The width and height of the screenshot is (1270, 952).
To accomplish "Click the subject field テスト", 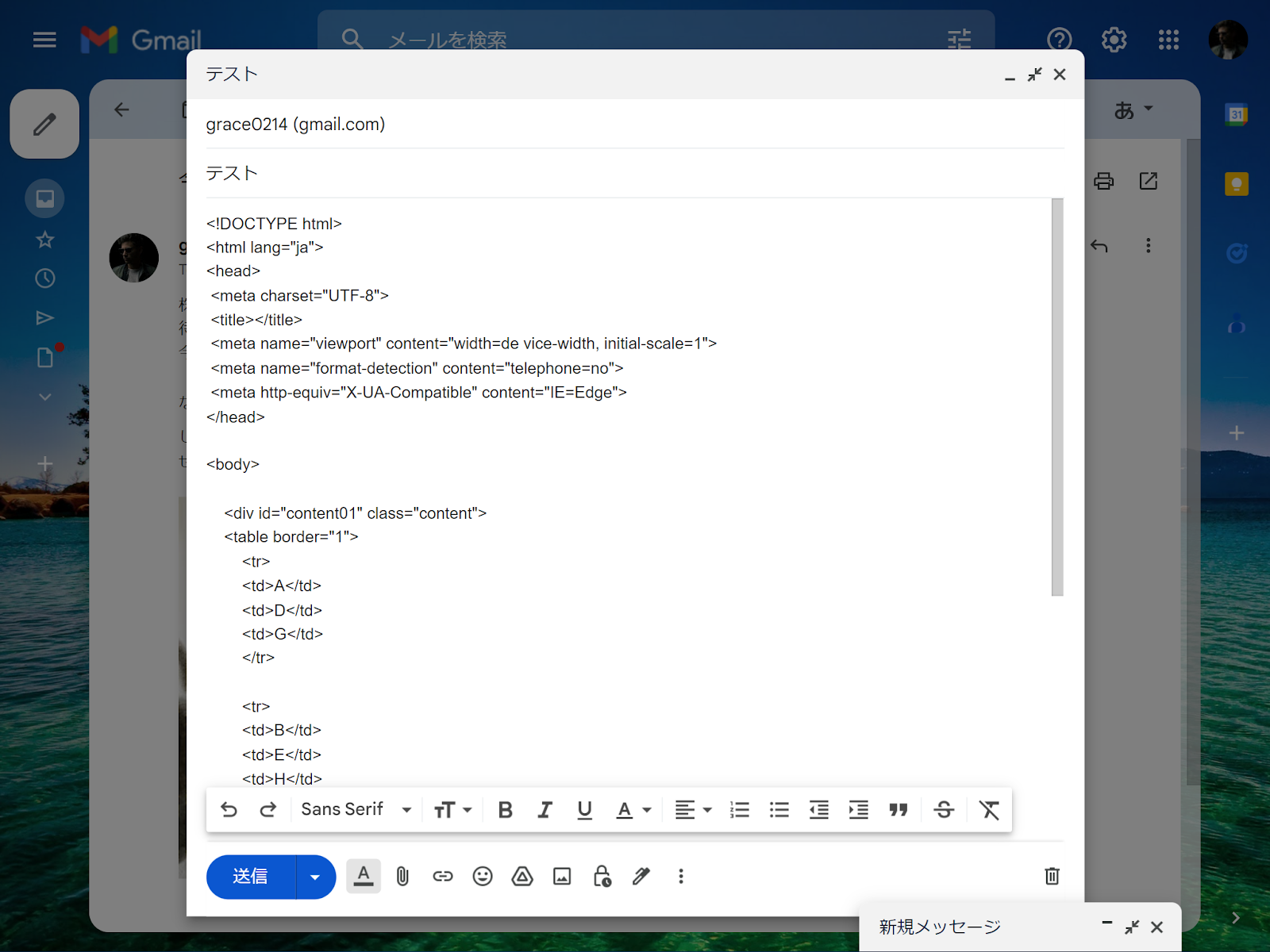I will click(635, 173).
